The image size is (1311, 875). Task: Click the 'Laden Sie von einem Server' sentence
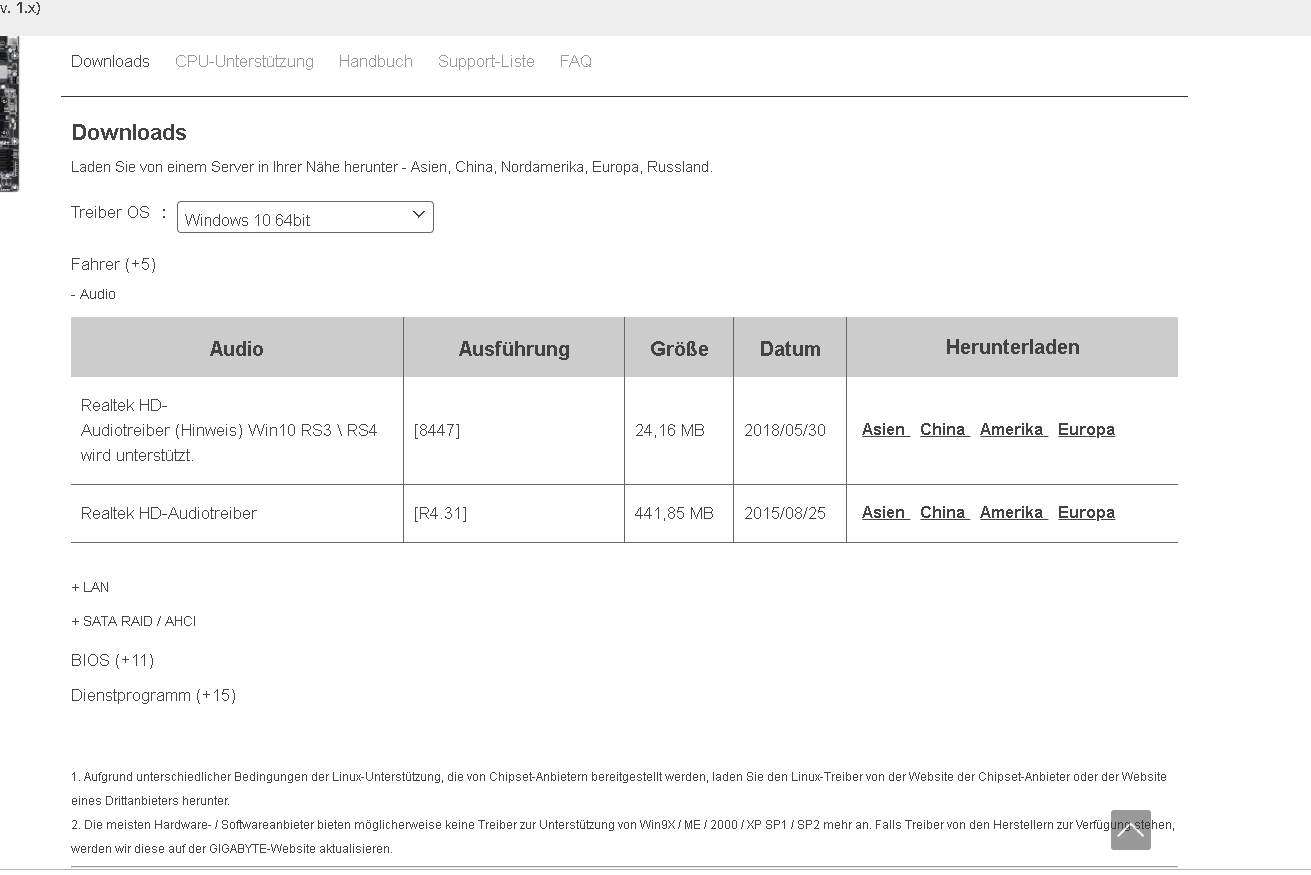pyautogui.click(x=392, y=167)
